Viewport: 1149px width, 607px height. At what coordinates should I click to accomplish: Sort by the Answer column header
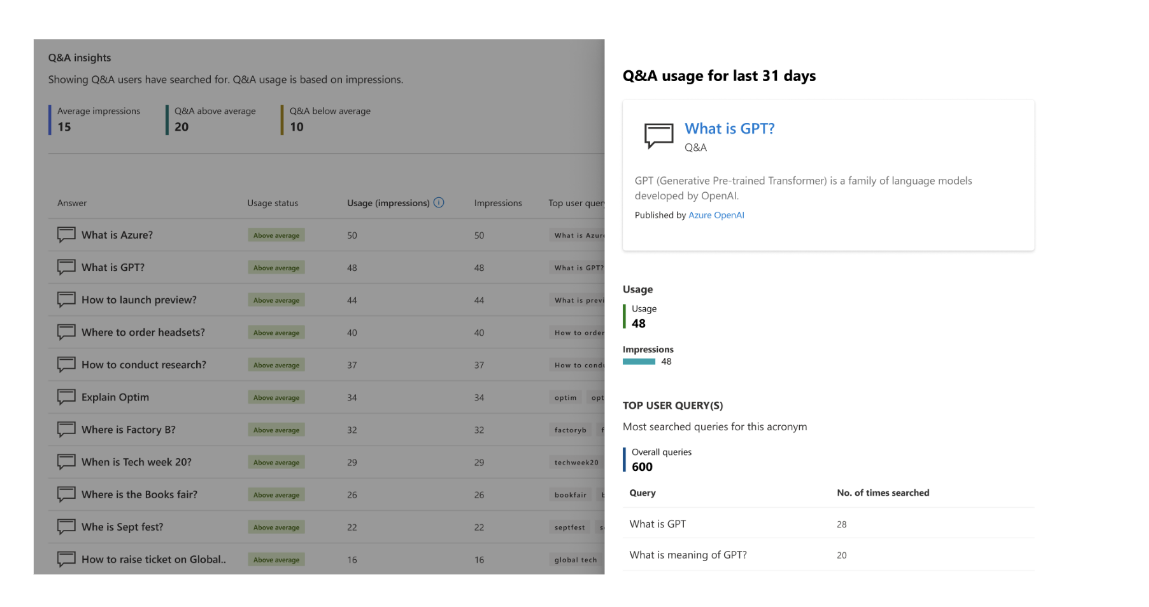72,203
